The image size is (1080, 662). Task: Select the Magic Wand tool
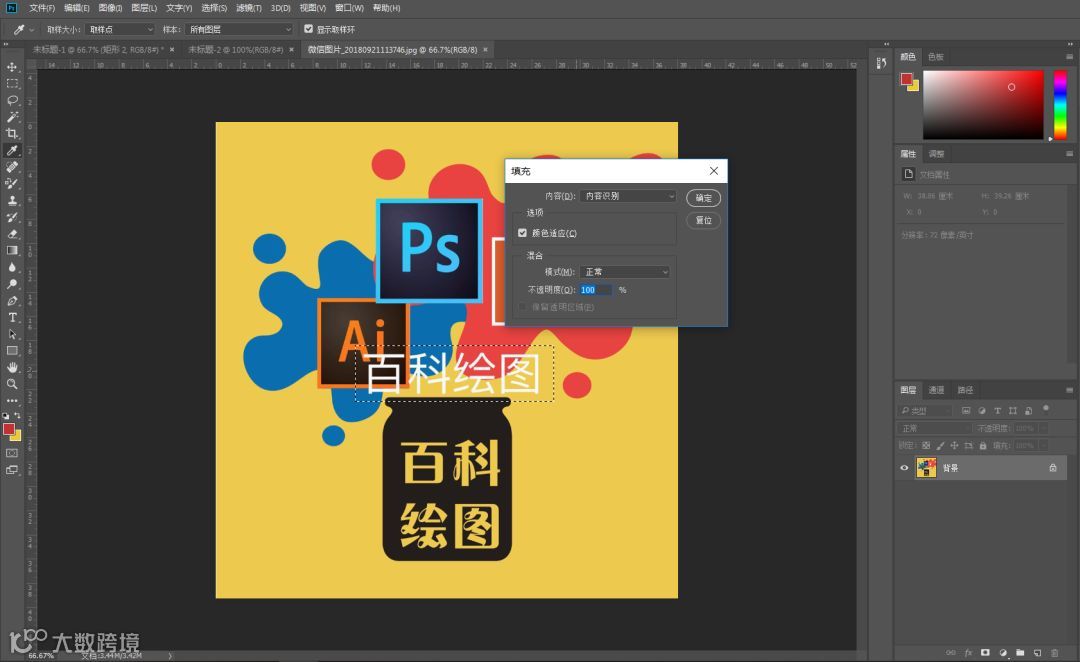point(12,117)
